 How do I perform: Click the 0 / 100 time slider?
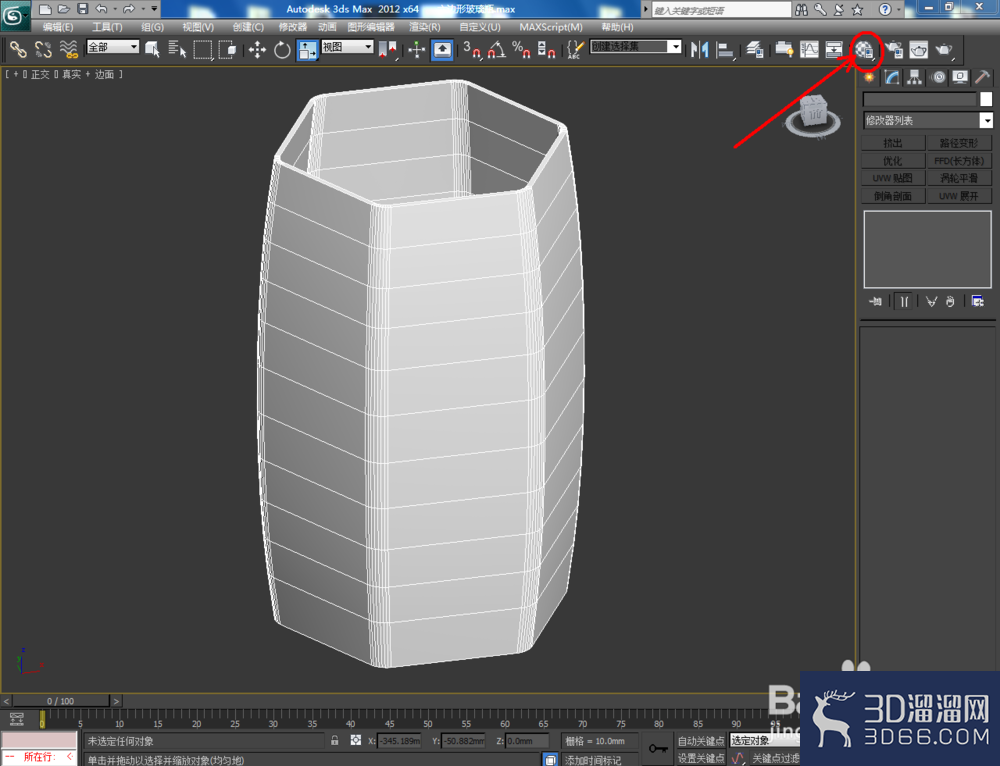tap(61, 701)
